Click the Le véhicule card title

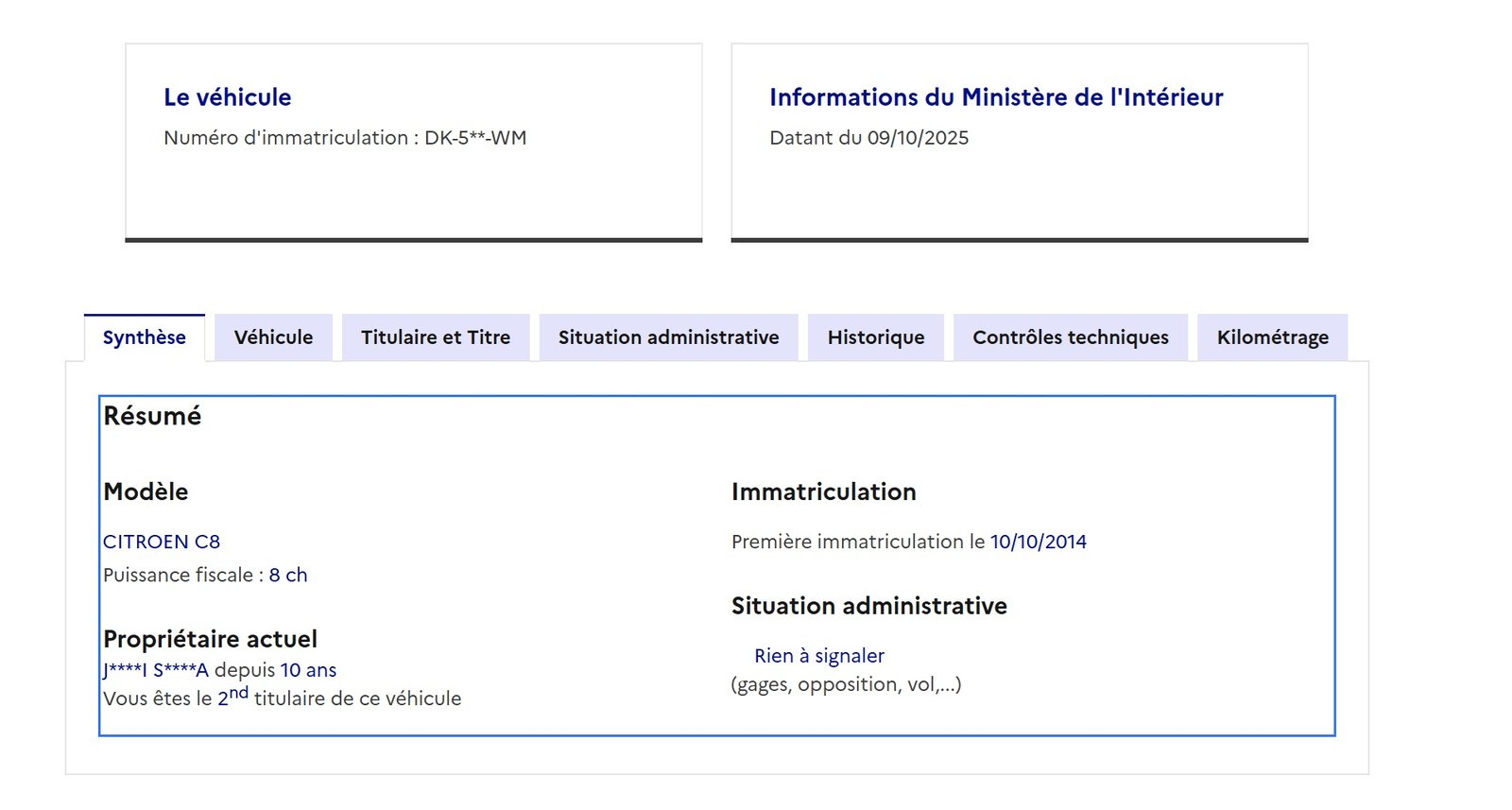pos(227,97)
